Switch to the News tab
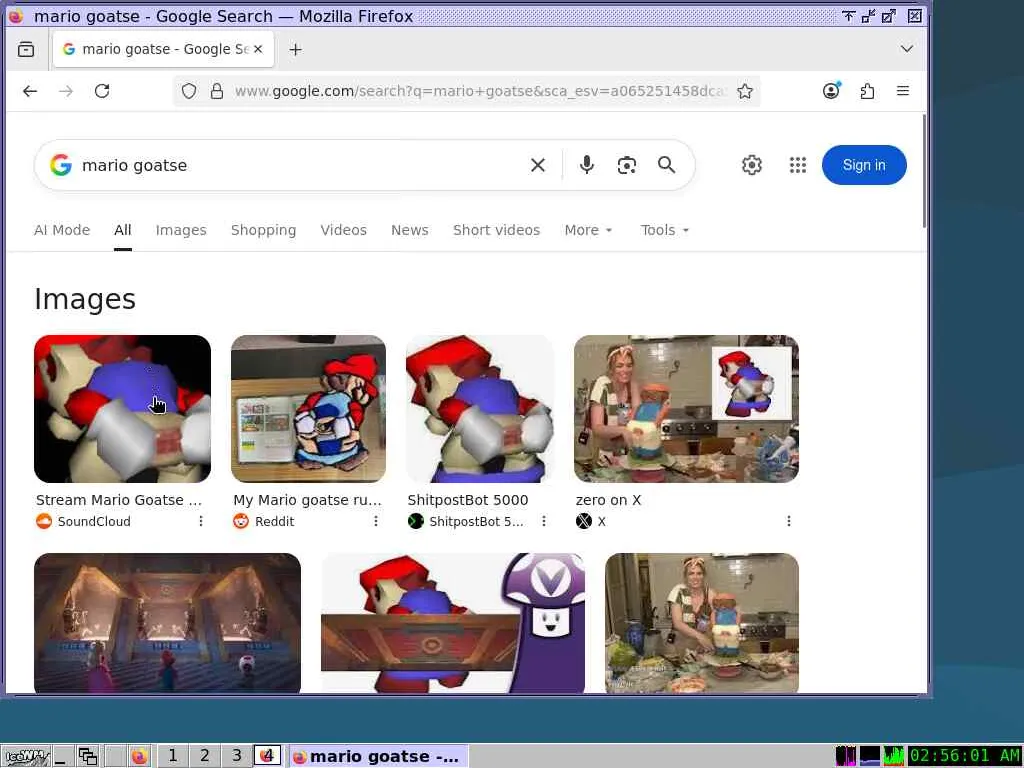1024x768 pixels. click(409, 230)
